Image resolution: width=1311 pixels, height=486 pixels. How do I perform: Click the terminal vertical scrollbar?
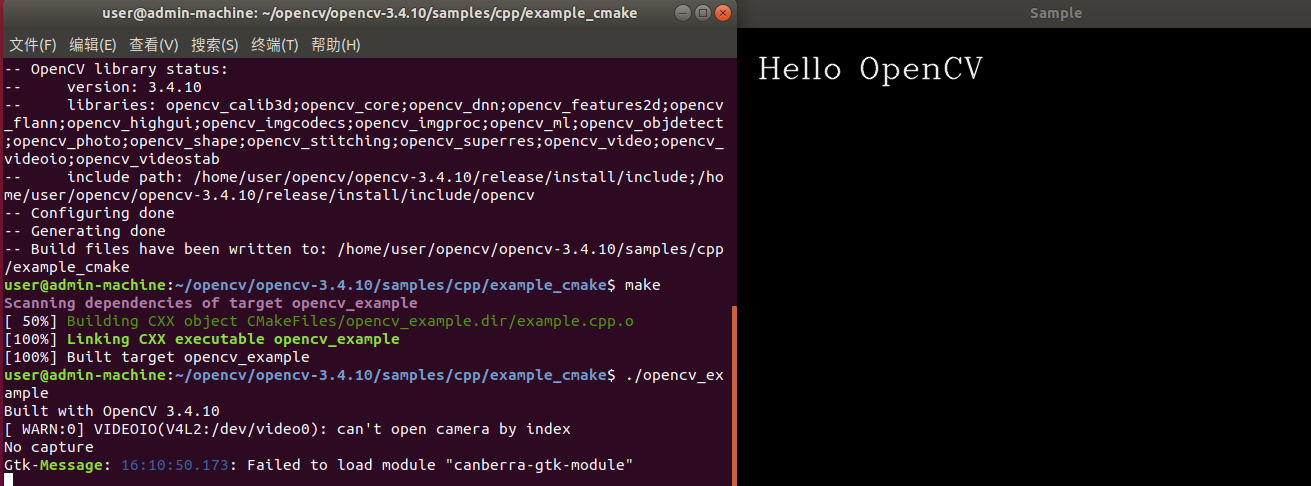click(x=734, y=396)
